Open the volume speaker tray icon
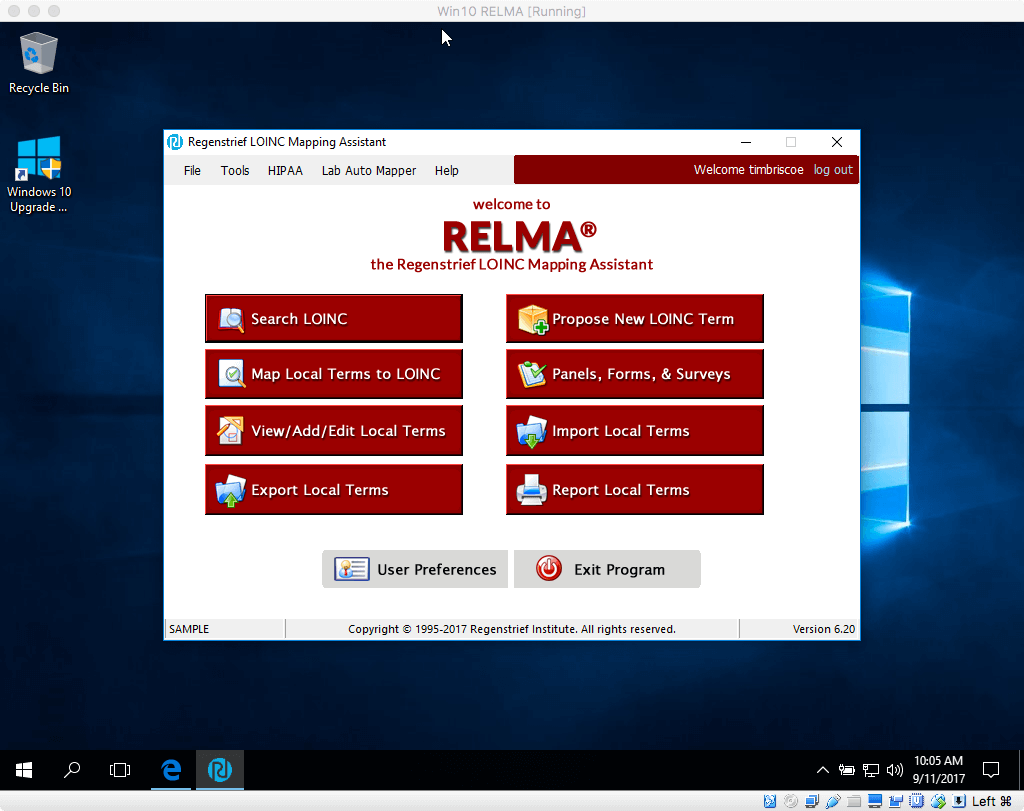The width and height of the screenshot is (1024, 811). [x=895, y=771]
